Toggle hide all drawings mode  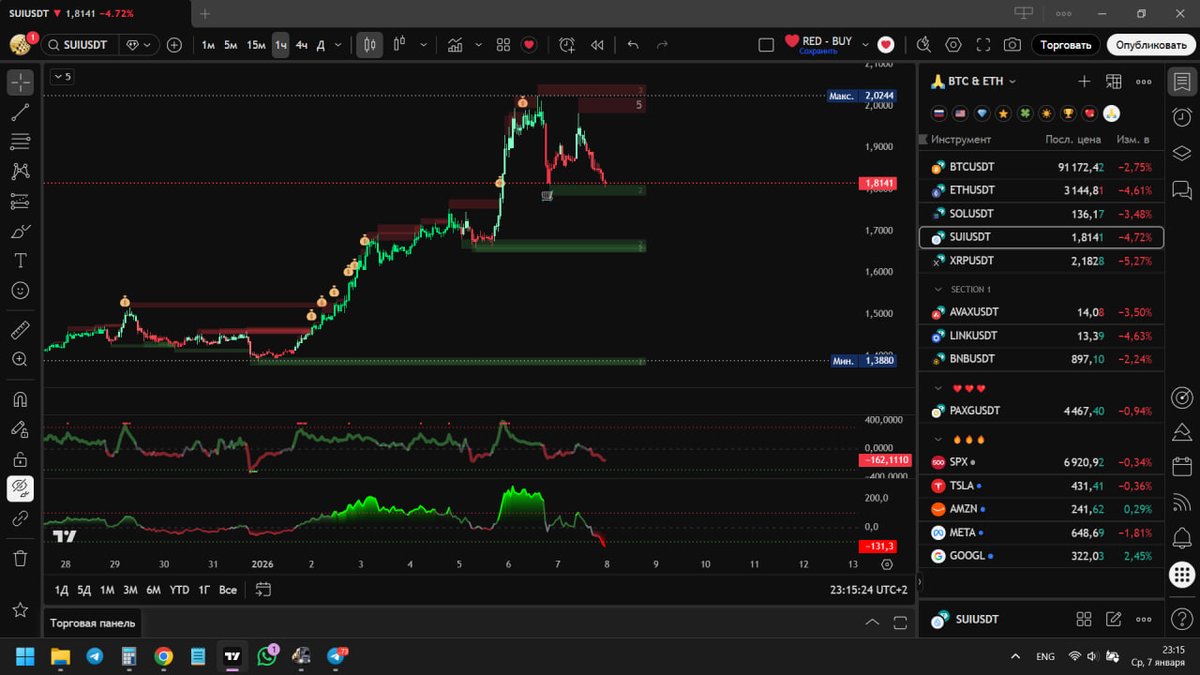point(21,488)
